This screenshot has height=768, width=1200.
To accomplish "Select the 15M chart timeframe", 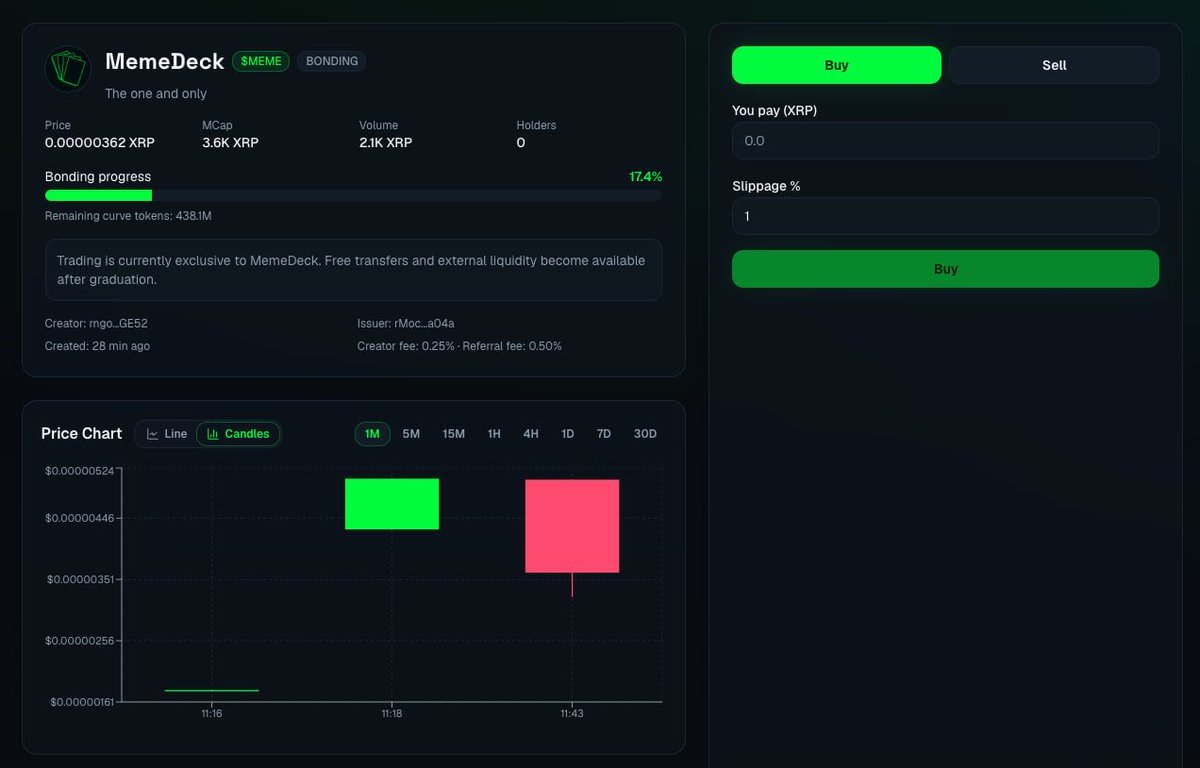I will 453,434.
